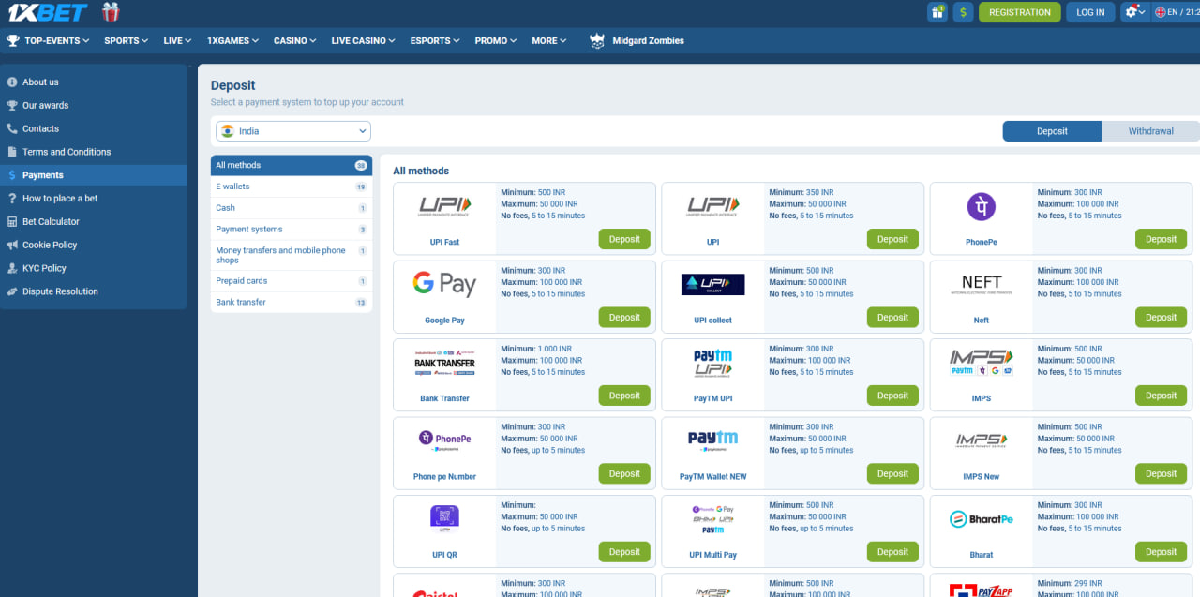Click the REGISTRATION button
Screen dimensions: 1200x597
(1019, 12)
